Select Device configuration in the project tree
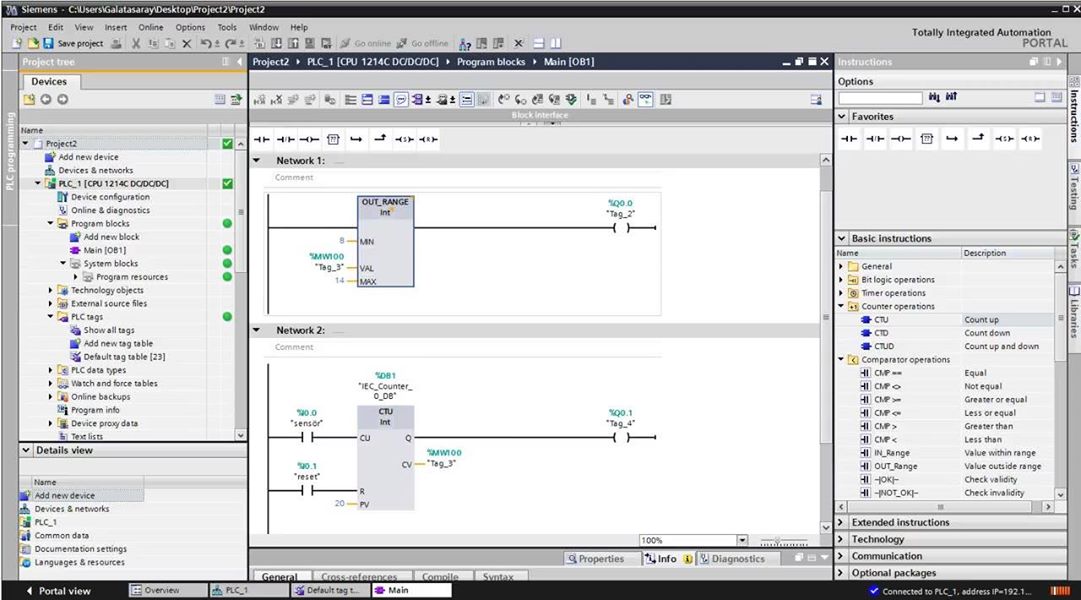This screenshot has height=600, width=1081. click(x=110, y=197)
